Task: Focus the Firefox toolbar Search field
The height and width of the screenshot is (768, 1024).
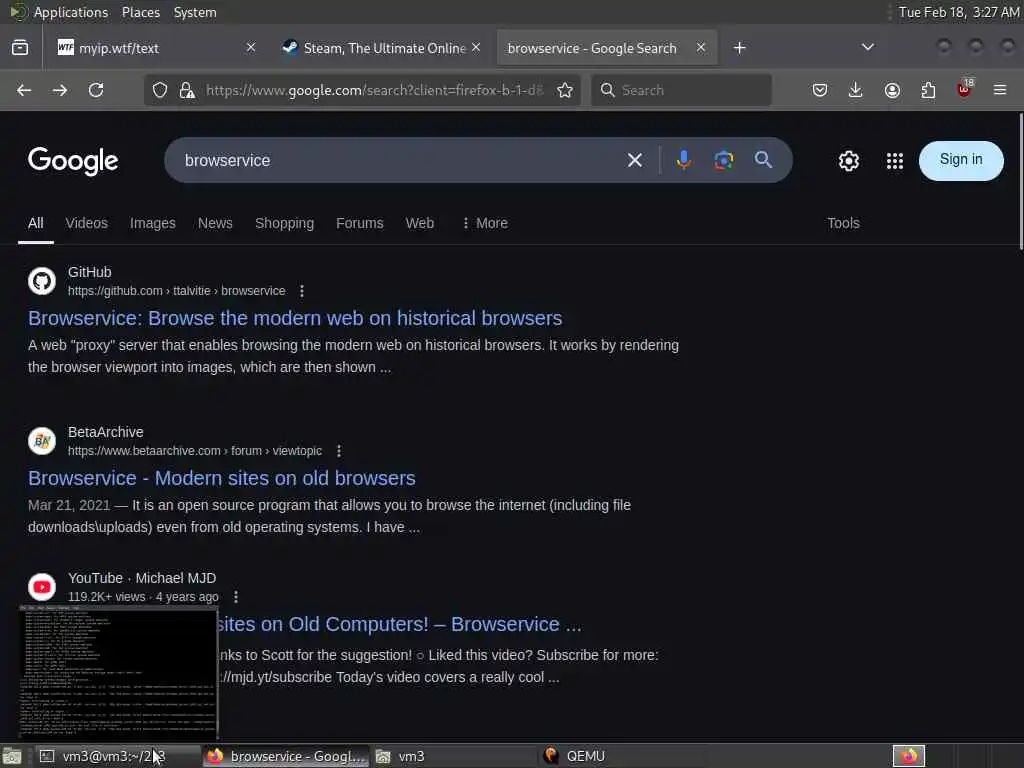Action: click(681, 90)
